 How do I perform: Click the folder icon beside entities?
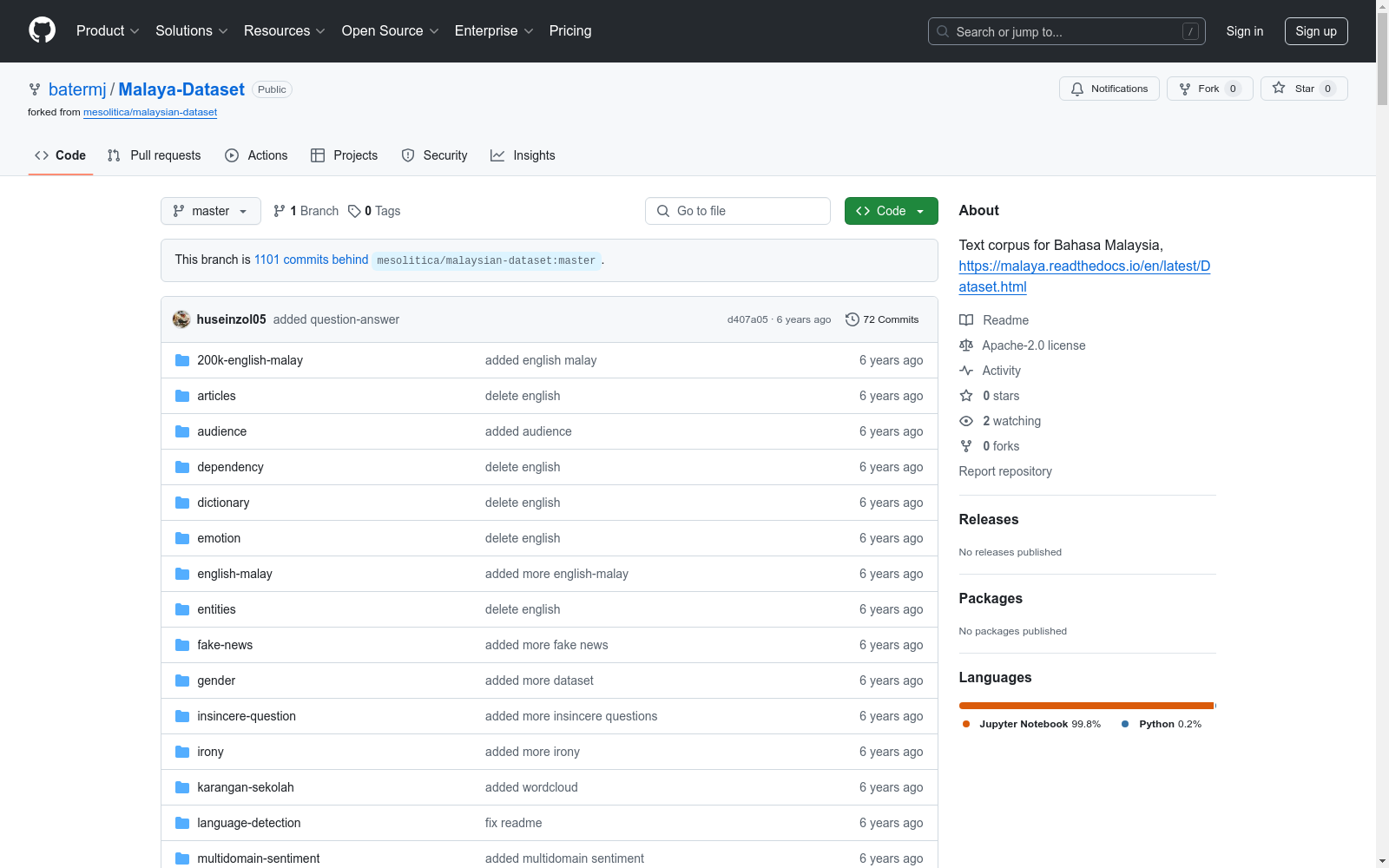[x=182, y=609]
